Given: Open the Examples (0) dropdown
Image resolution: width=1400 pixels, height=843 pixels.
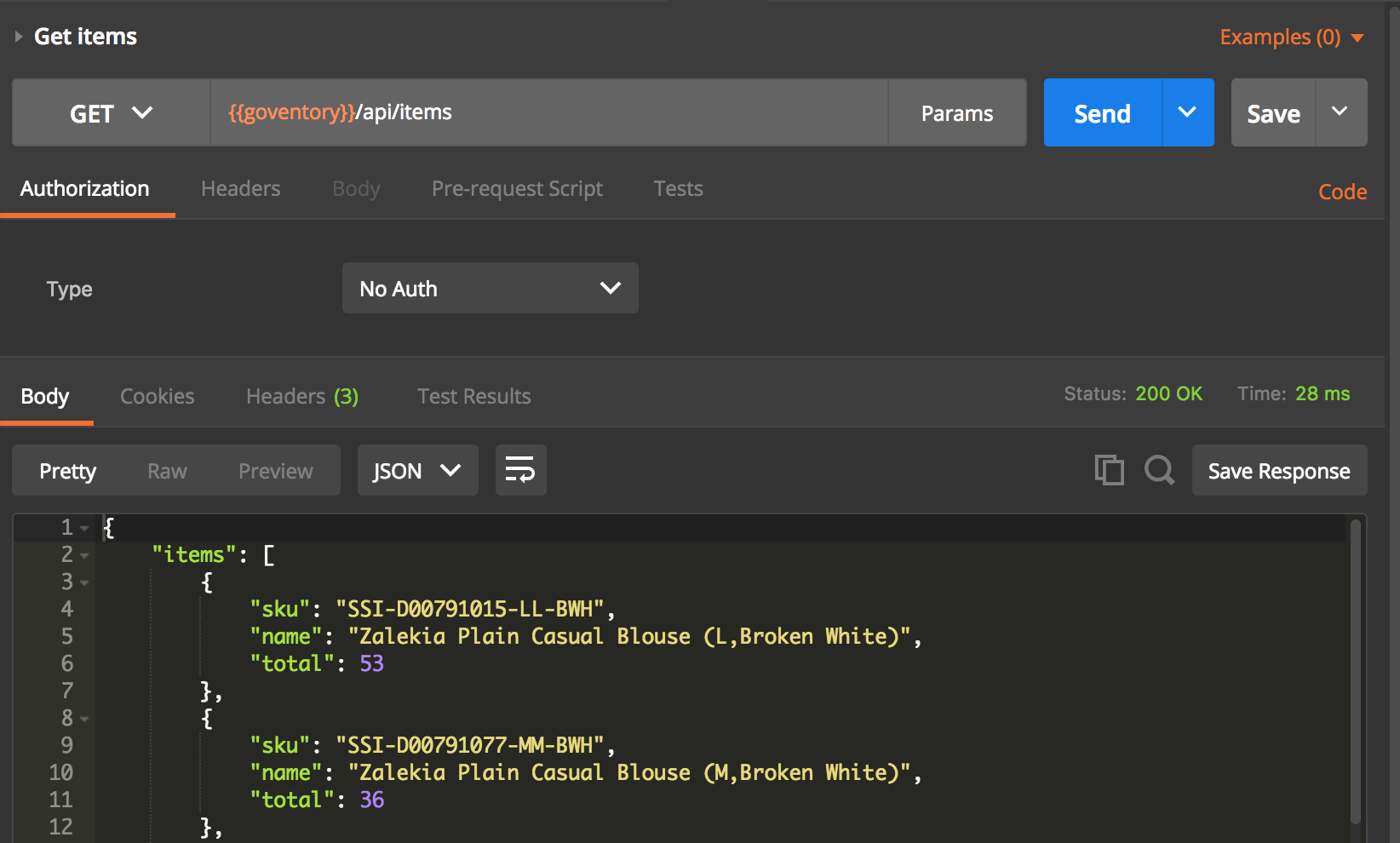Looking at the screenshot, I should point(1291,37).
